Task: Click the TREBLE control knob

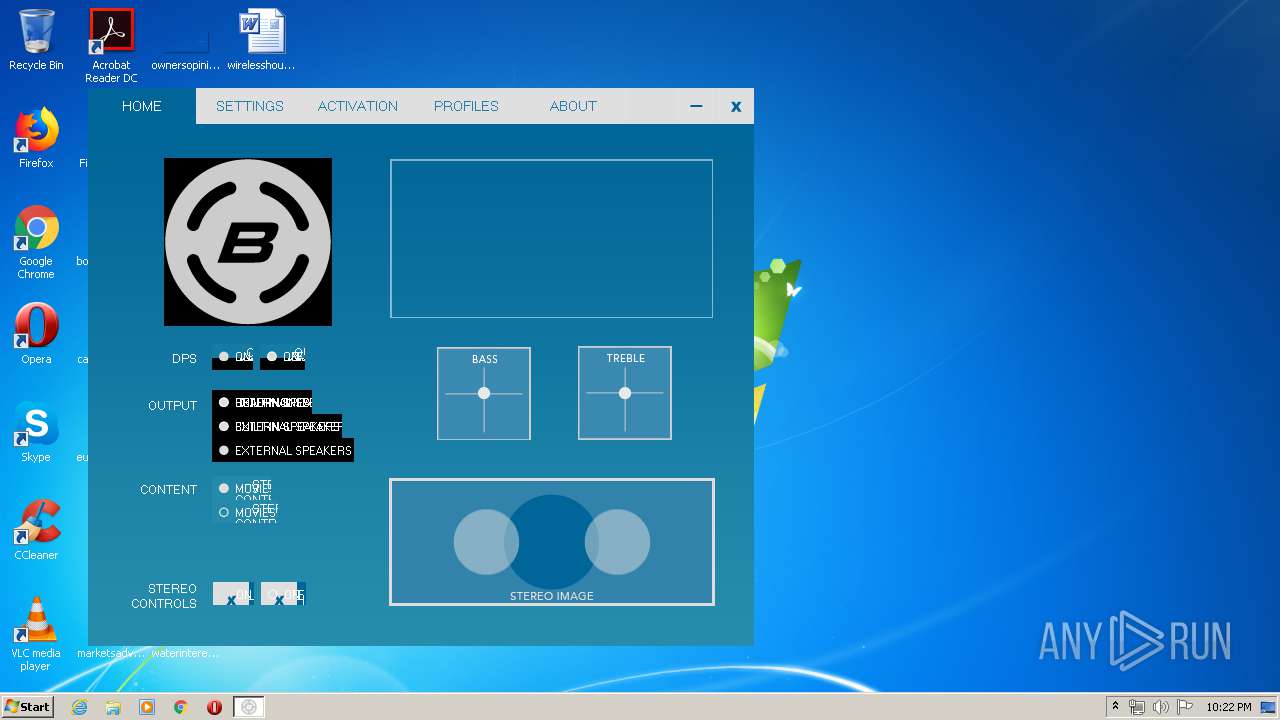Action: [x=625, y=393]
